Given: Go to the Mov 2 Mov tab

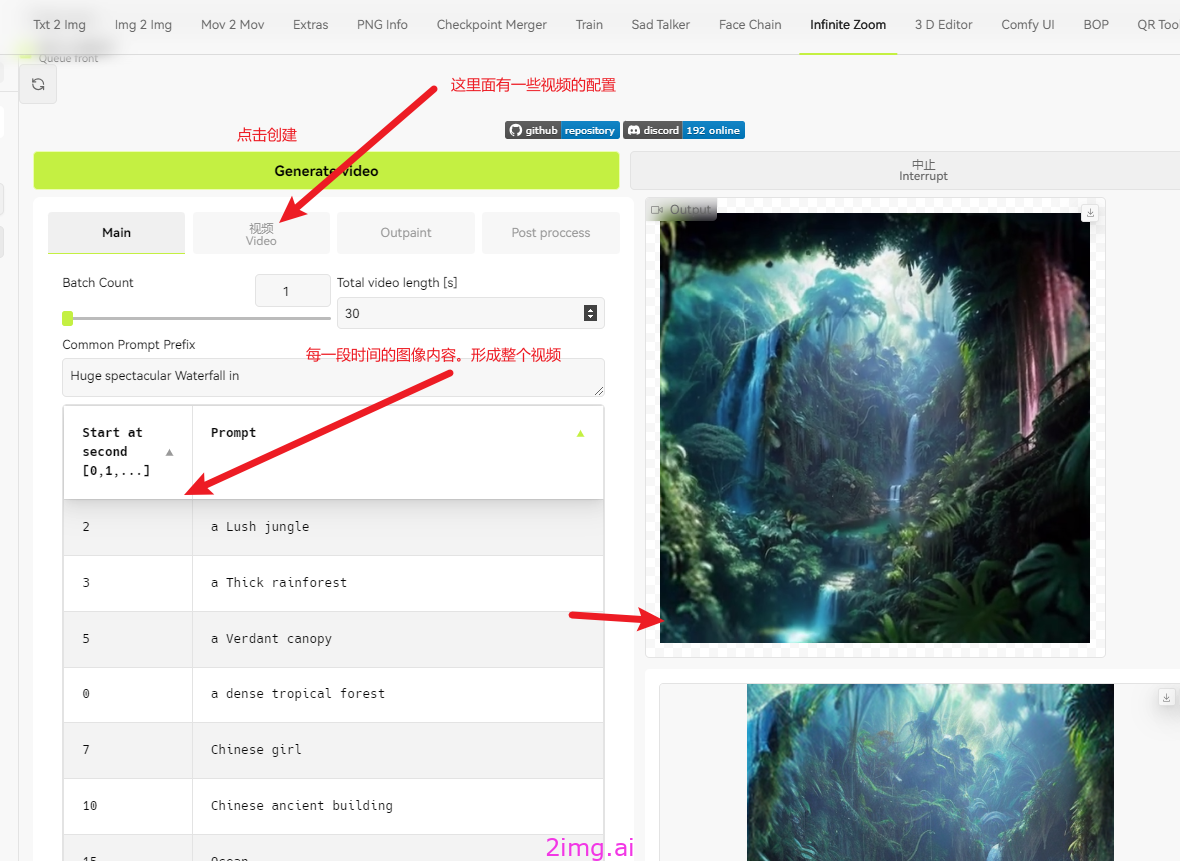Looking at the screenshot, I should [x=233, y=25].
